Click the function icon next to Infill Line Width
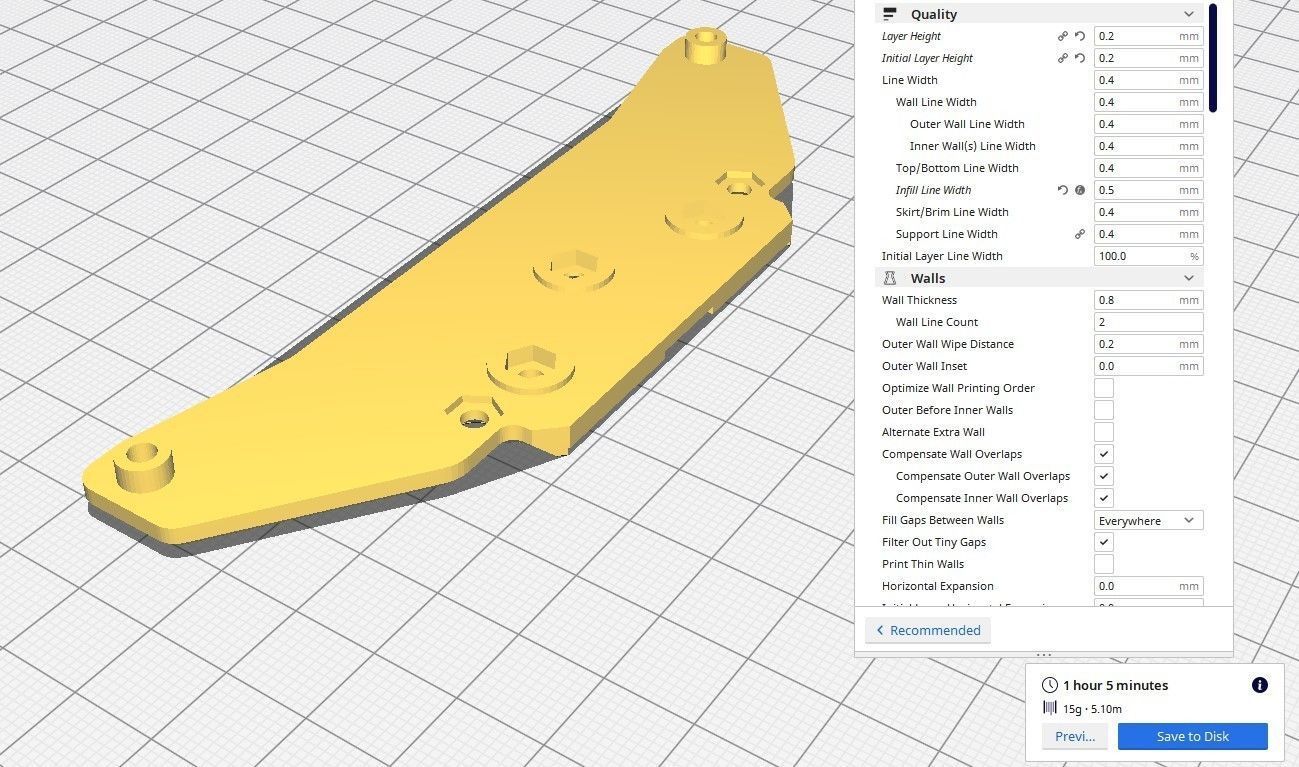1299x767 pixels. (x=1080, y=190)
